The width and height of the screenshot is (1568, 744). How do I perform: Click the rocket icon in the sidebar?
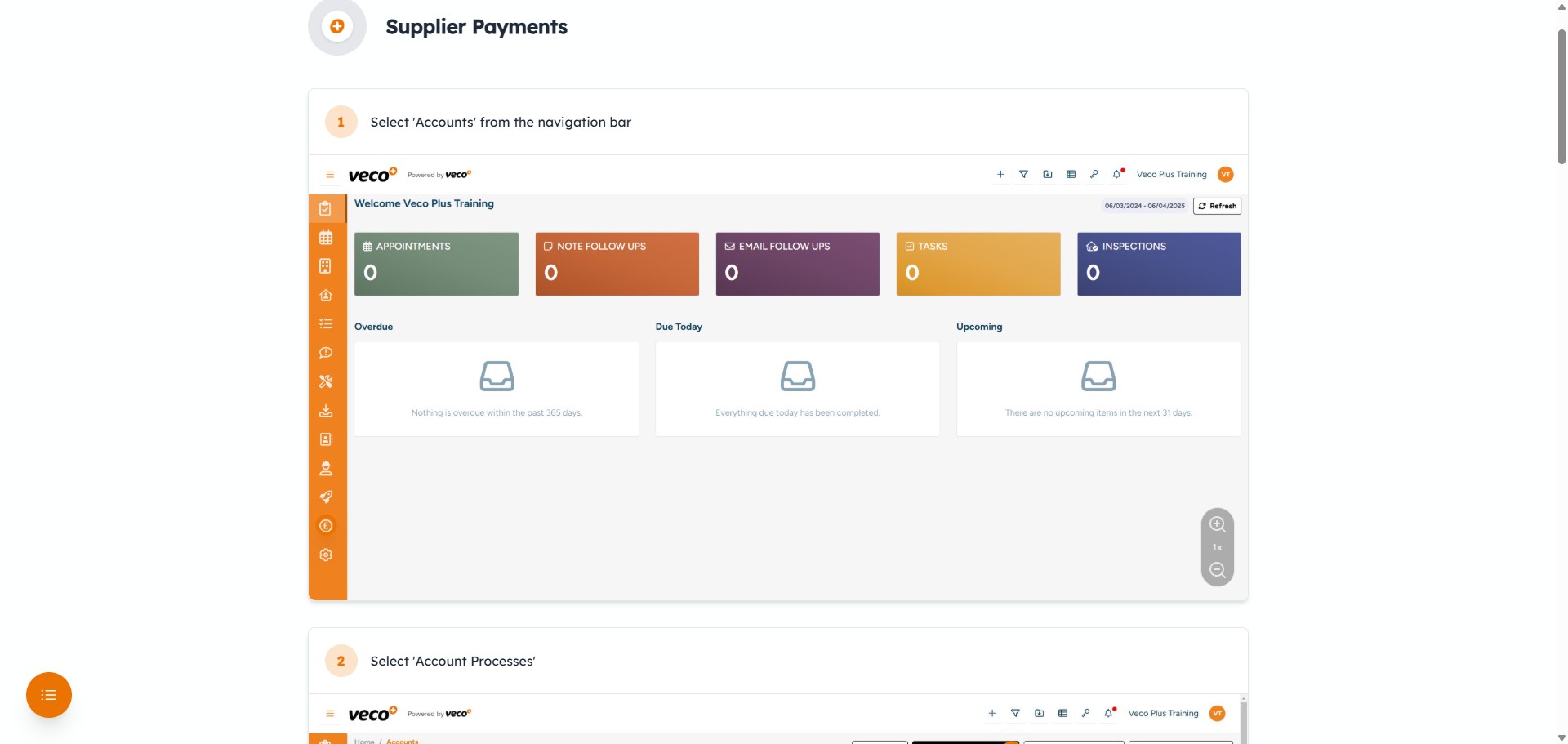coord(326,497)
